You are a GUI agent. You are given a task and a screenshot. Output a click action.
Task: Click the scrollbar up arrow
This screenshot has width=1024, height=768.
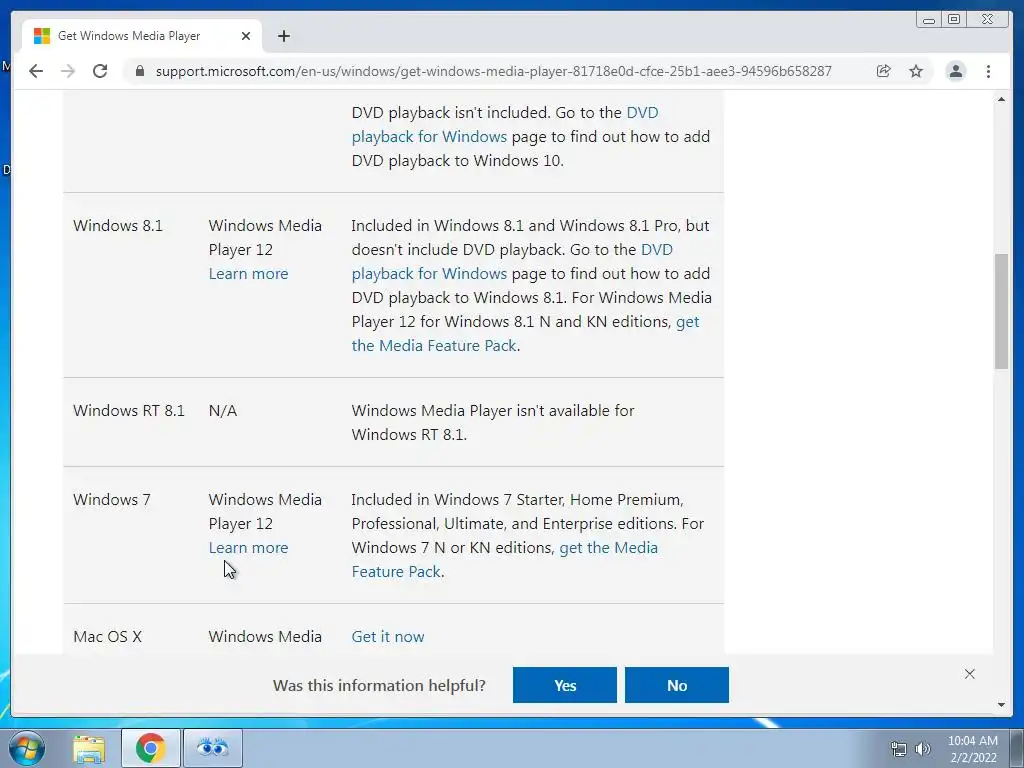pos(1001,99)
